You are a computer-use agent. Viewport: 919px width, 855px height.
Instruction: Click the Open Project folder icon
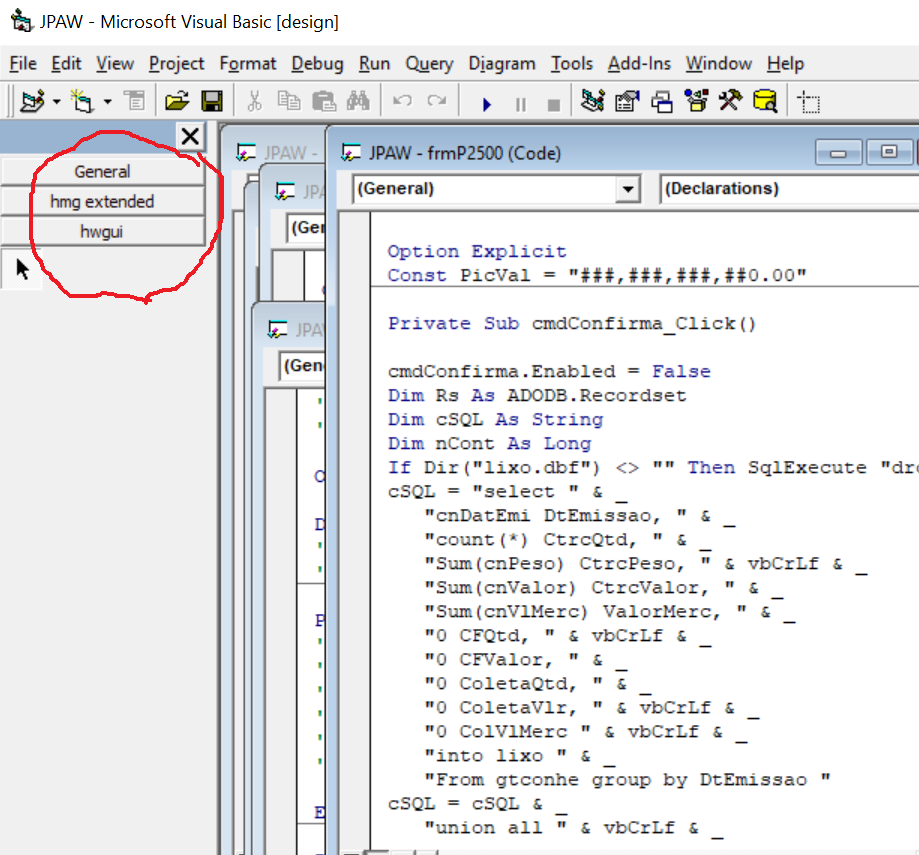[177, 101]
